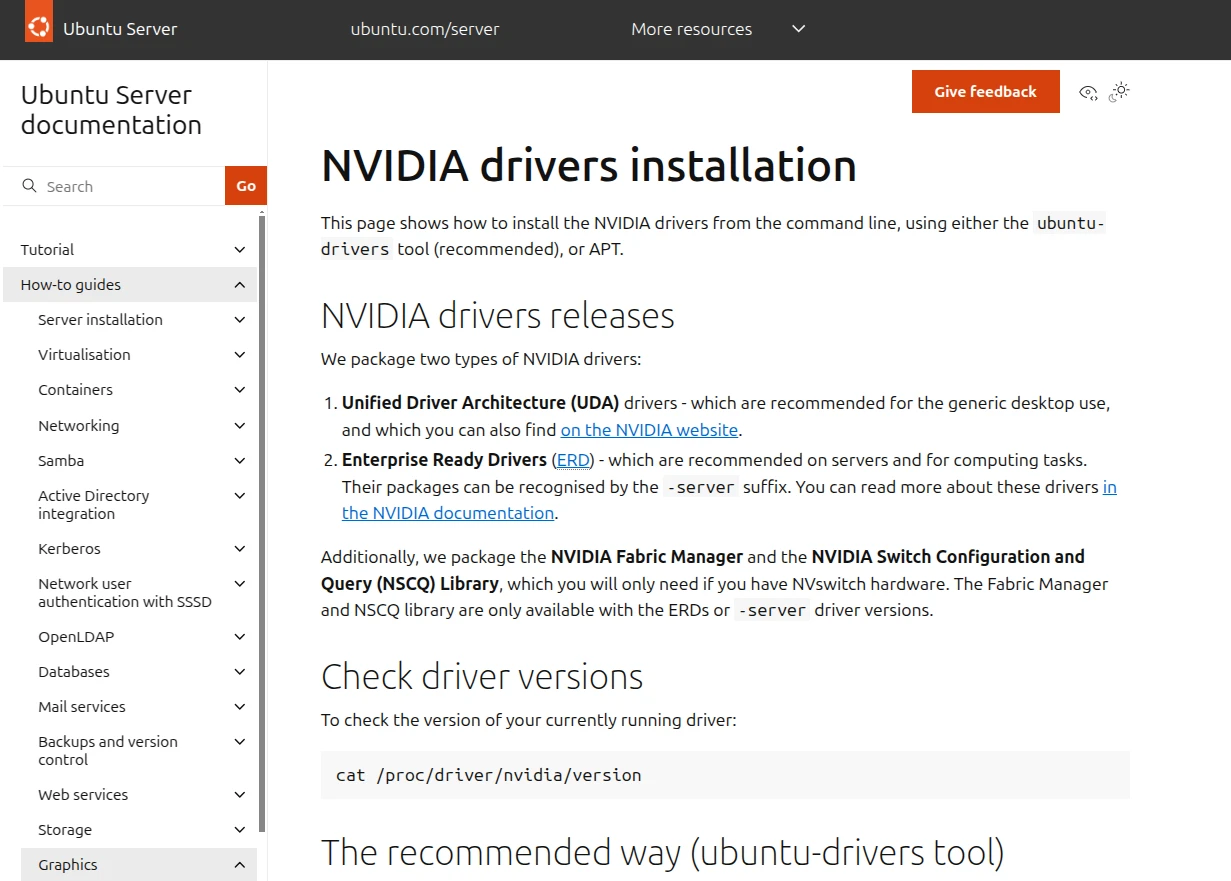Expand the Kerberos section arrow
Image resolution: width=1231 pixels, height=881 pixels.
coord(239,549)
